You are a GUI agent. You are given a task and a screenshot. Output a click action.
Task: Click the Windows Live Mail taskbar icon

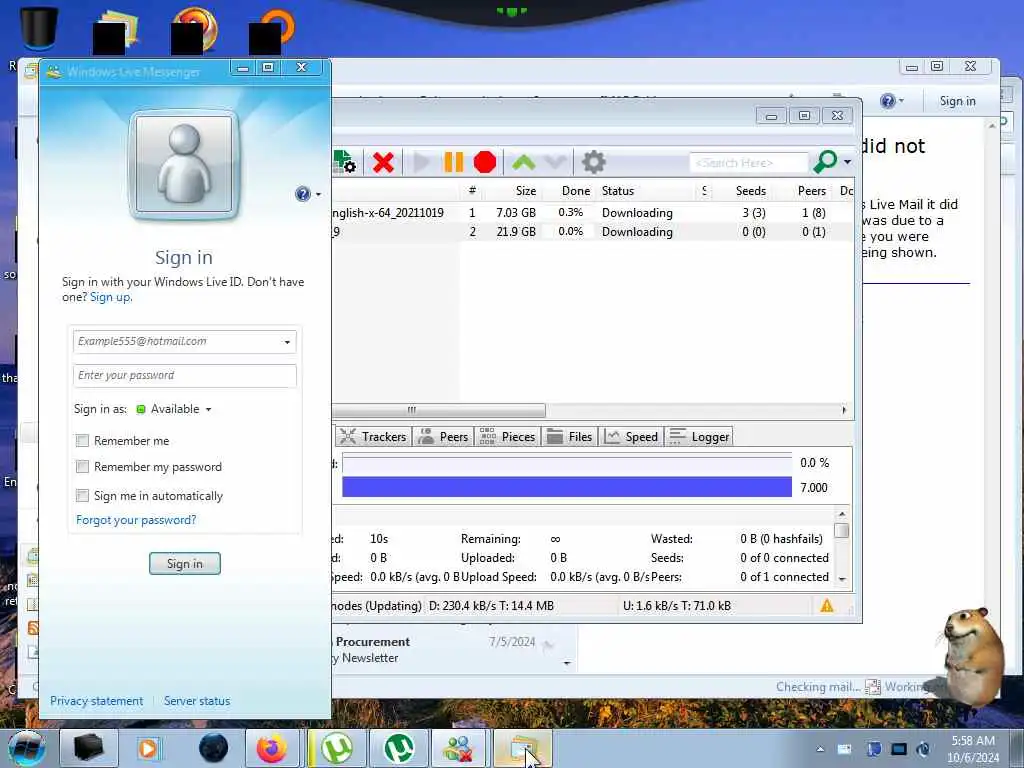tap(523, 748)
